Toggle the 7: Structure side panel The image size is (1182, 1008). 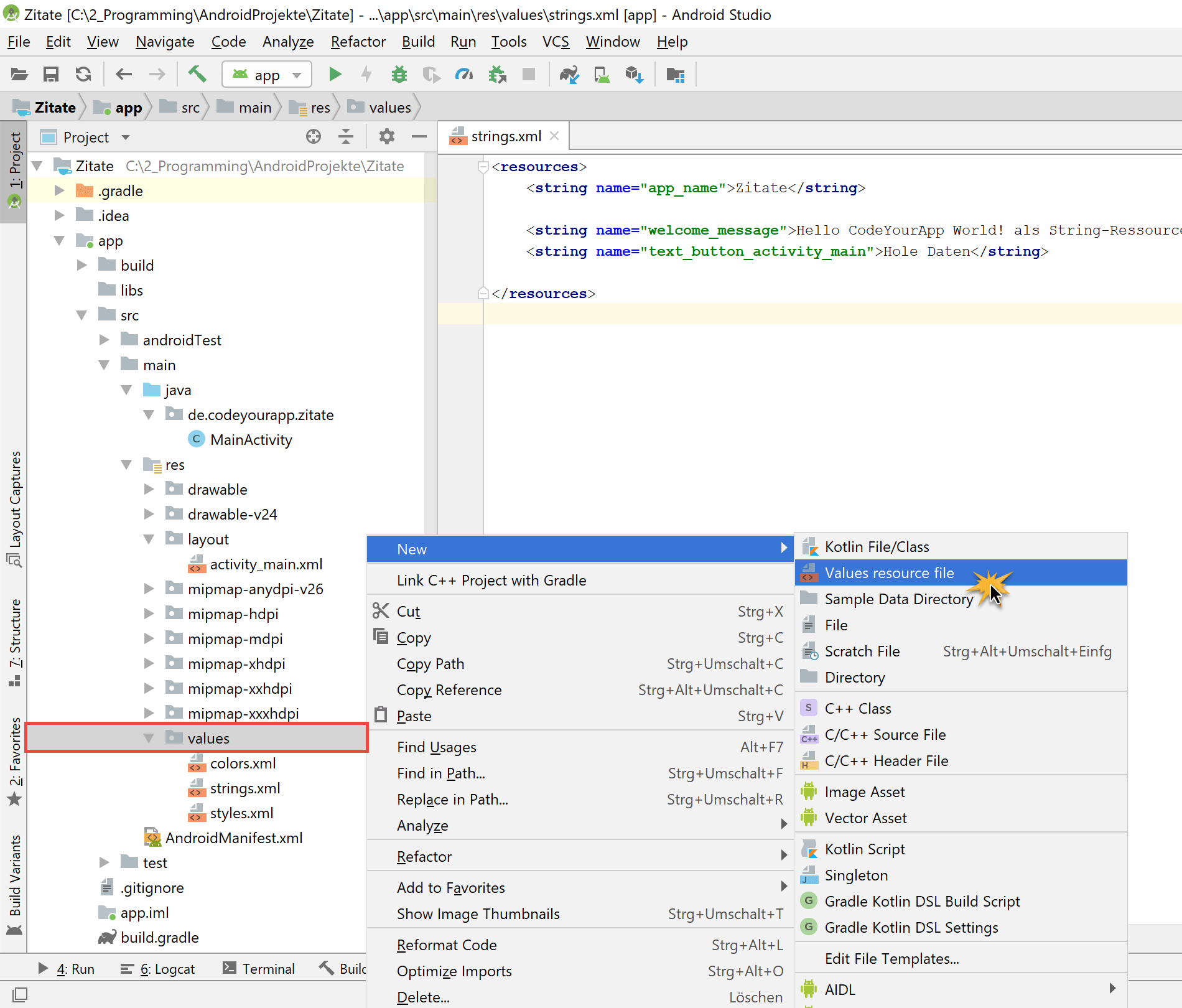[x=14, y=642]
